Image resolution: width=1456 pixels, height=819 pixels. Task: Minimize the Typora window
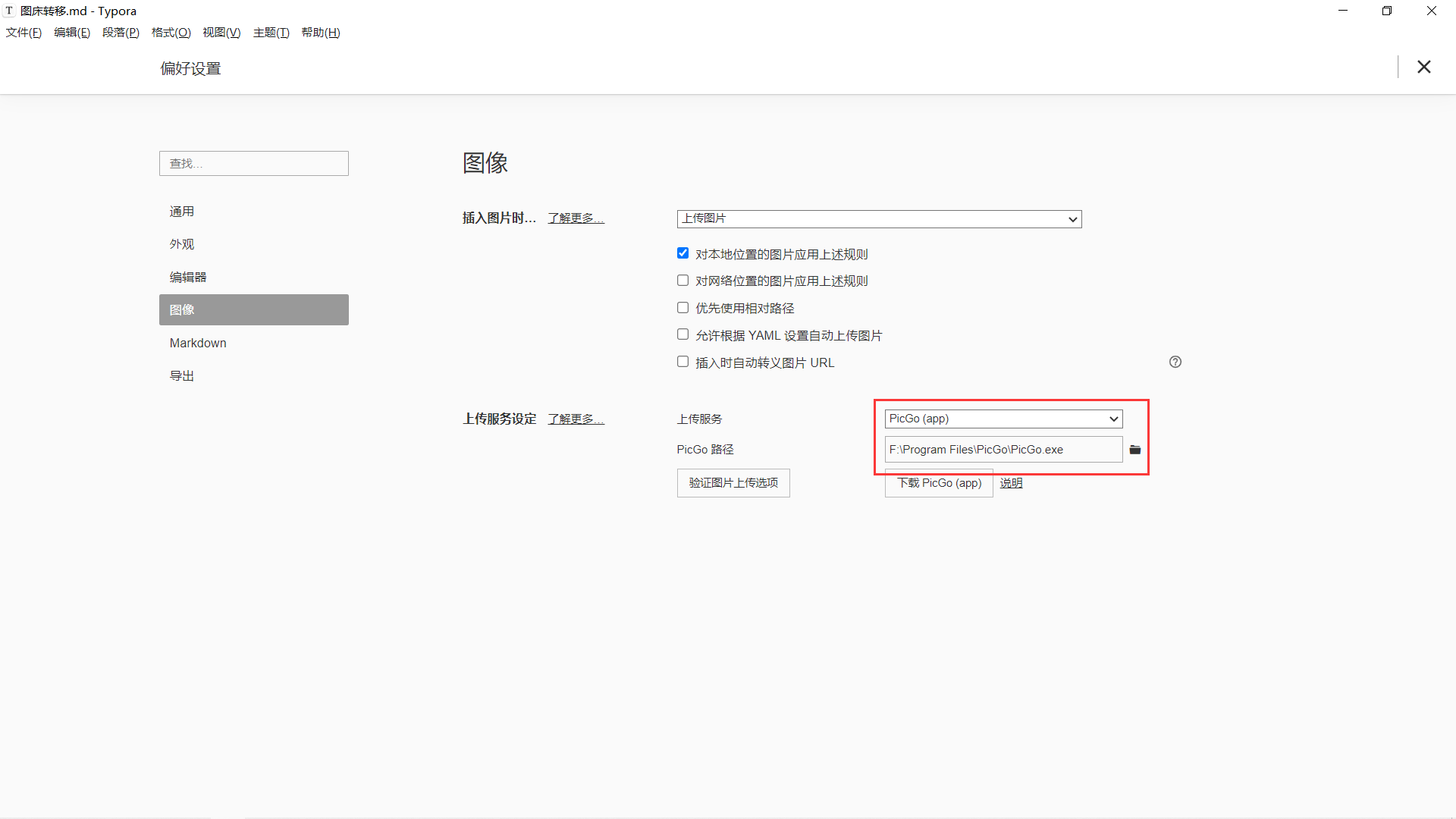[x=1343, y=11]
